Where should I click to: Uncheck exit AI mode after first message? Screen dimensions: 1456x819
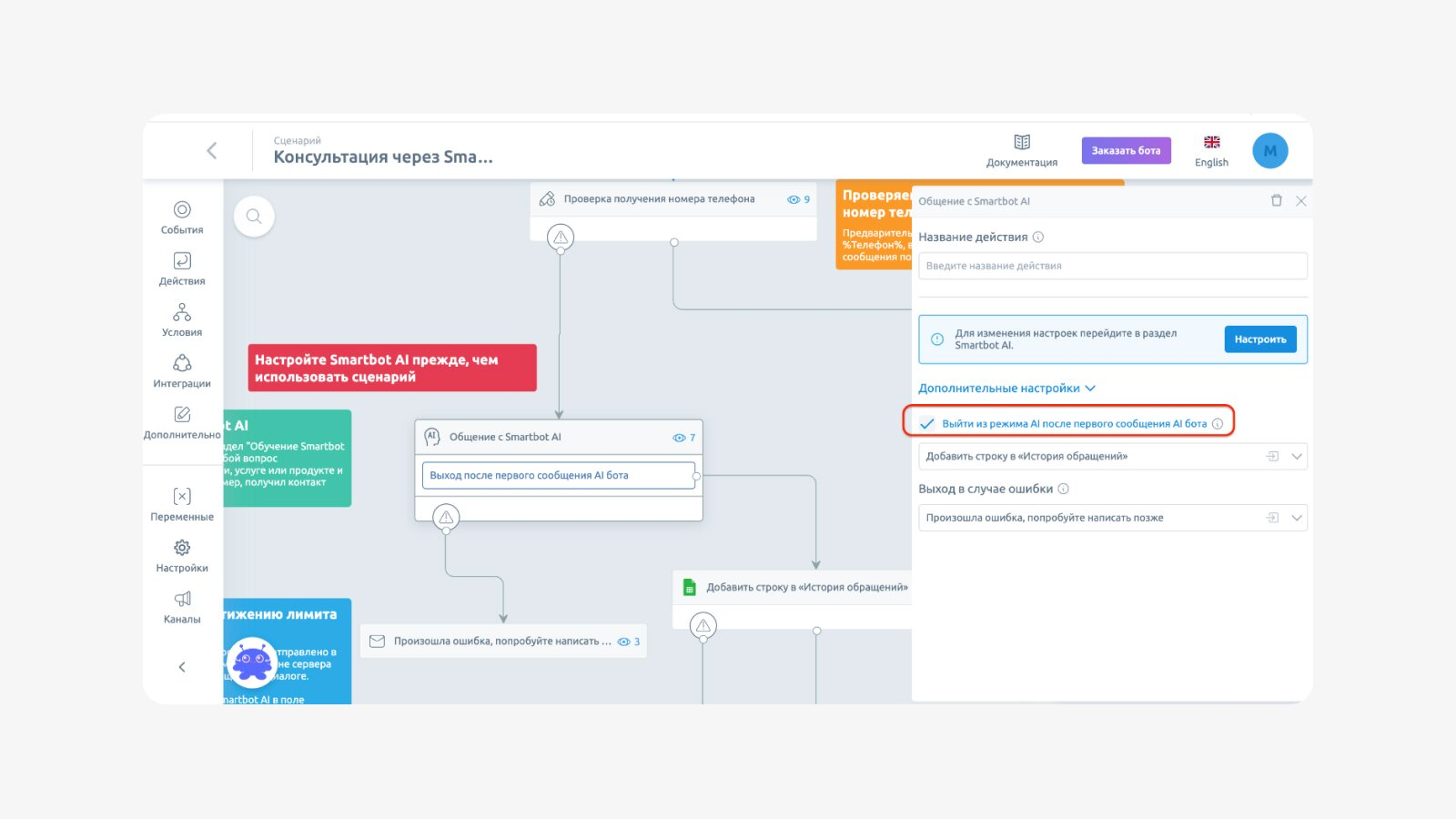point(927,424)
